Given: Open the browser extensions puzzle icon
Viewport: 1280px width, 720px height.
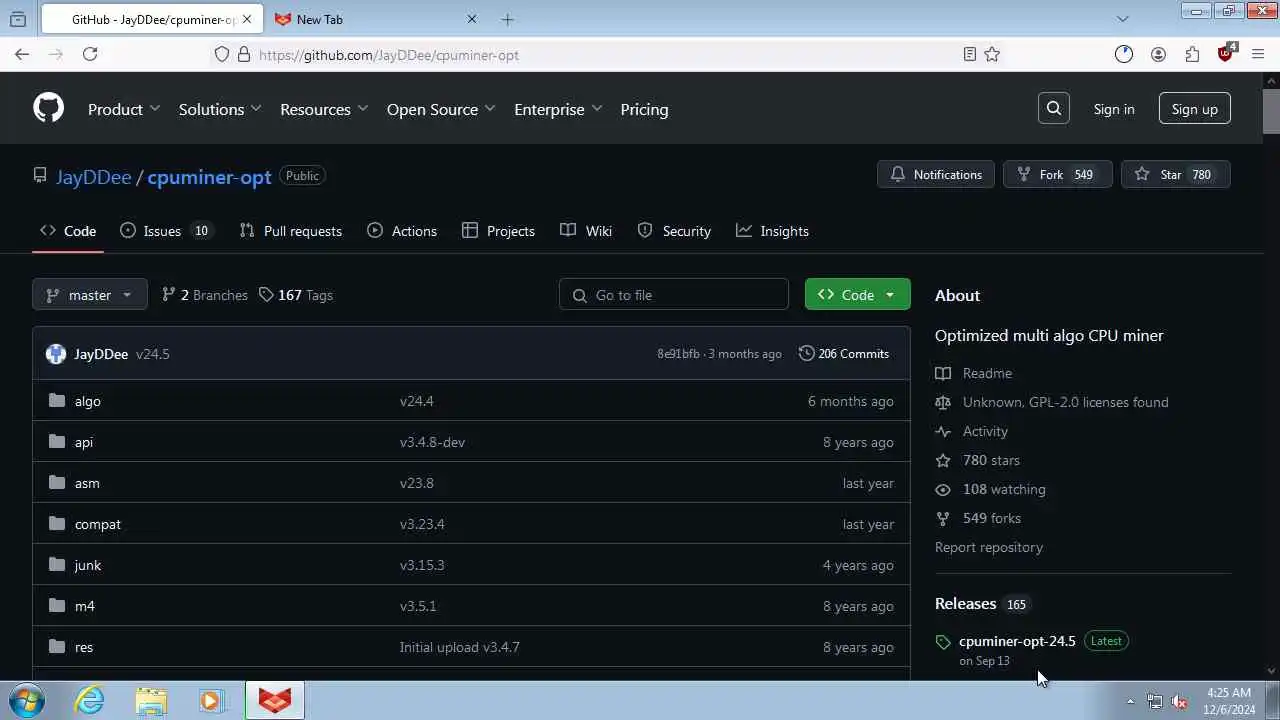Looking at the screenshot, I should pos(1192,54).
